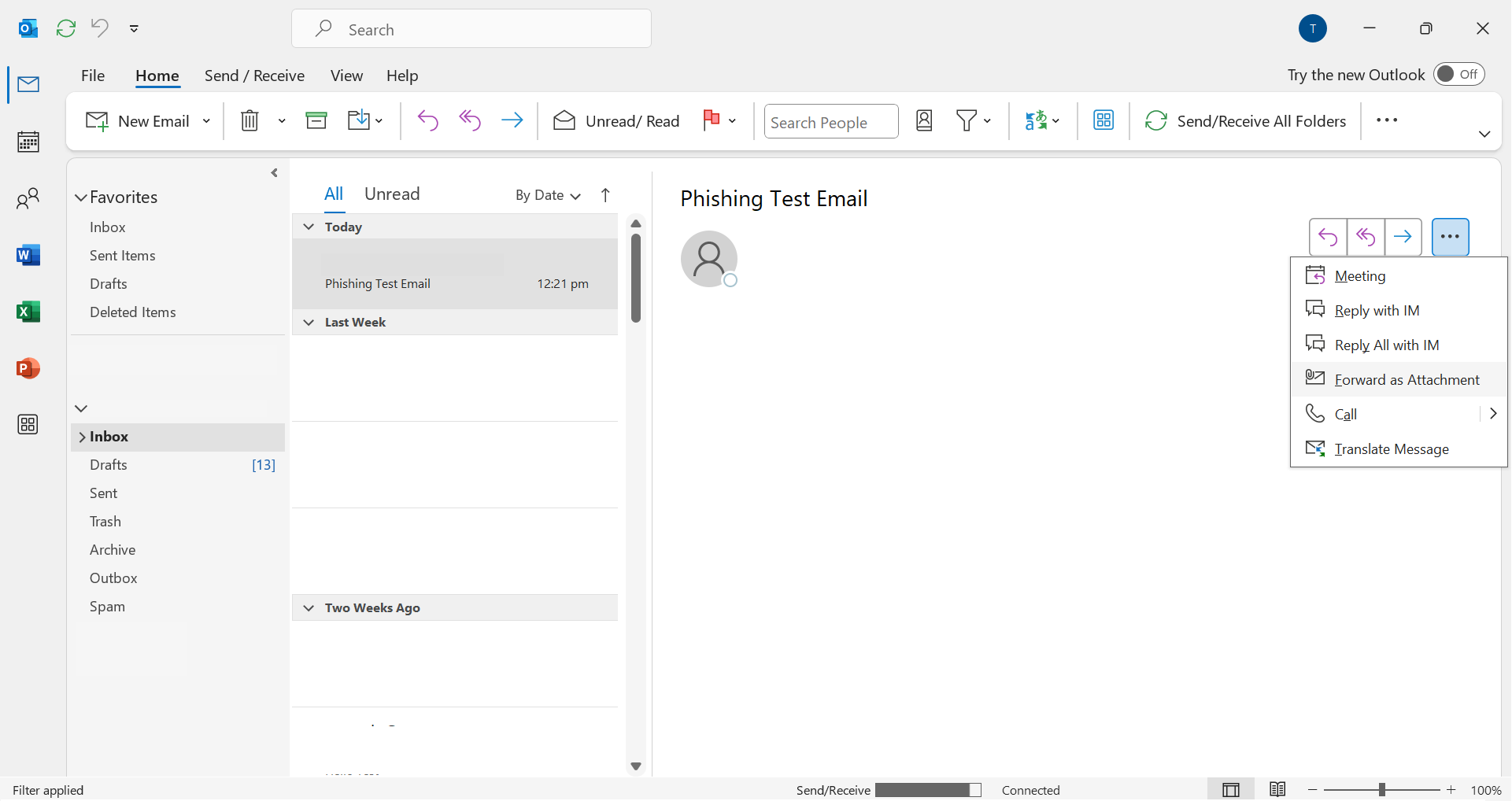The height and width of the screenshot is (801, 1512).
Task: Collapse the mail account folder list
Action: point(81,408)
